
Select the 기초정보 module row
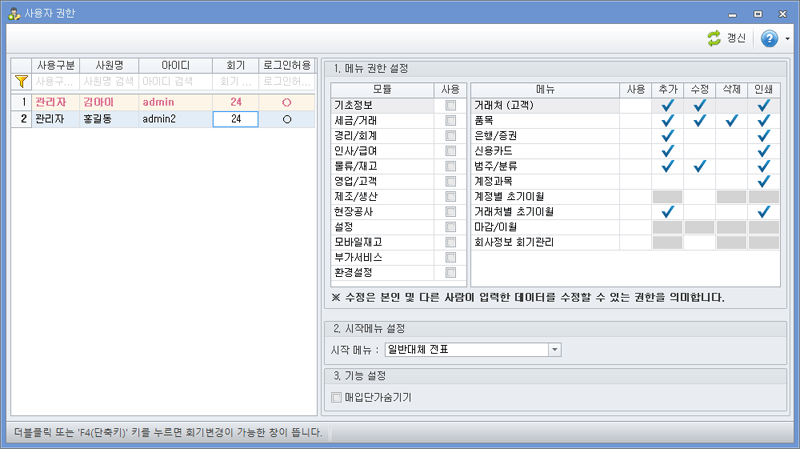pyautogui.click(x=398, y=105)
